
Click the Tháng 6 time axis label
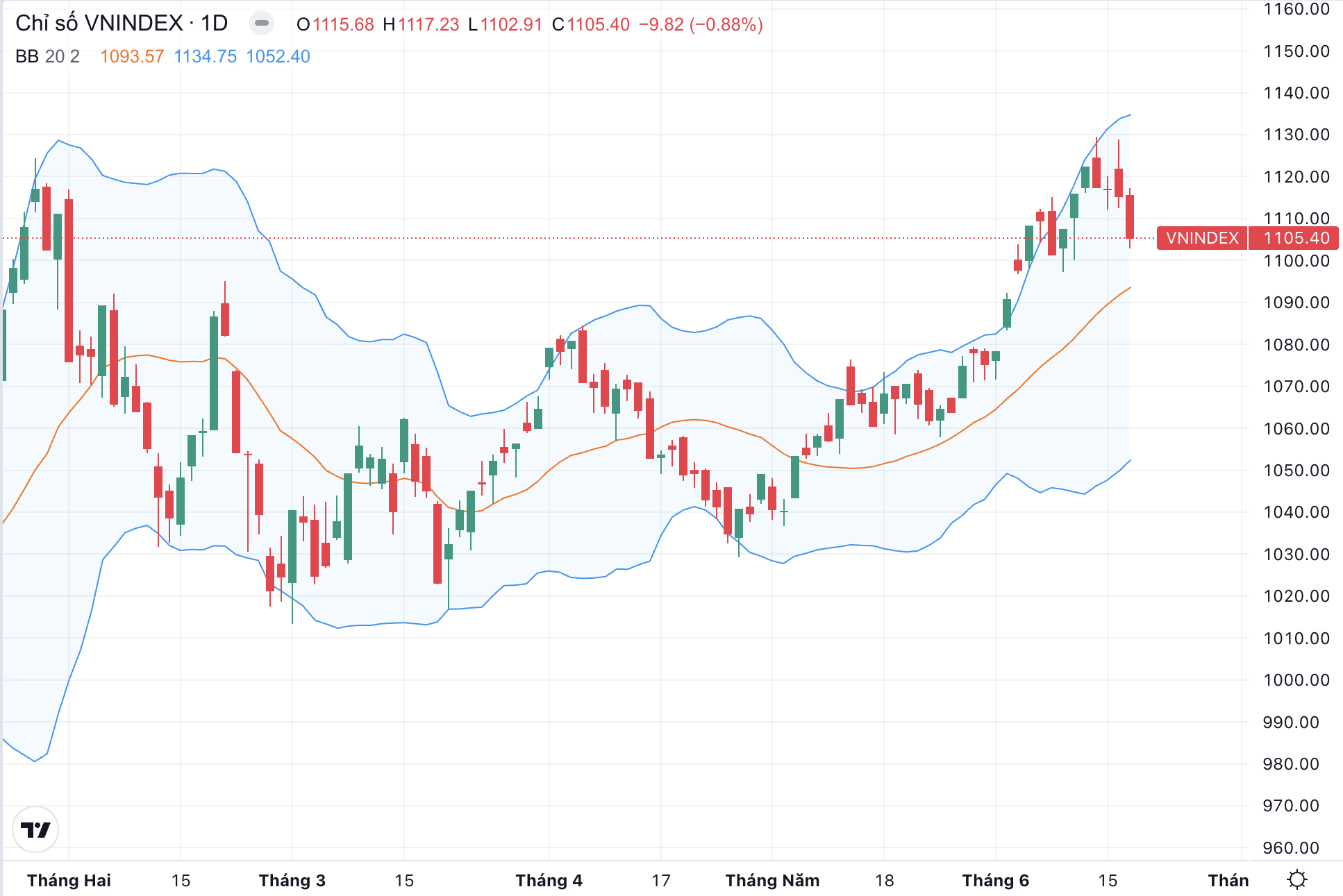[996, 881]
